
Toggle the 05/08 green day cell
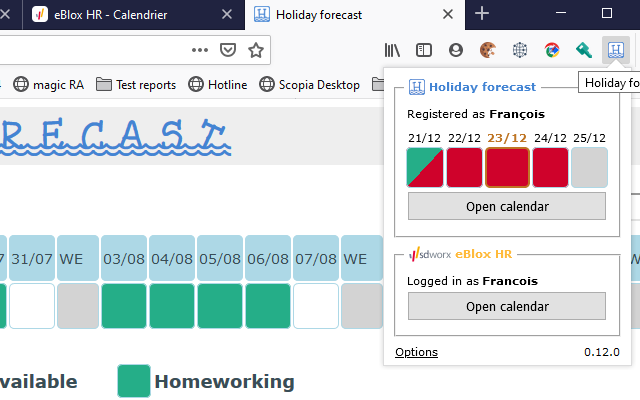[x=220, y=306]
